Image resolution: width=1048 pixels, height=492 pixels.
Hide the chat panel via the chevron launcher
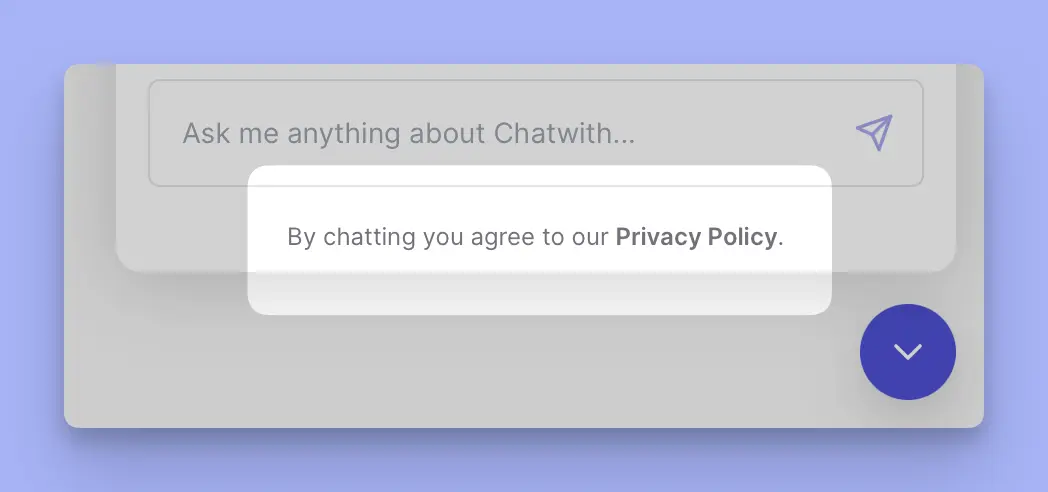coord(907,352)
